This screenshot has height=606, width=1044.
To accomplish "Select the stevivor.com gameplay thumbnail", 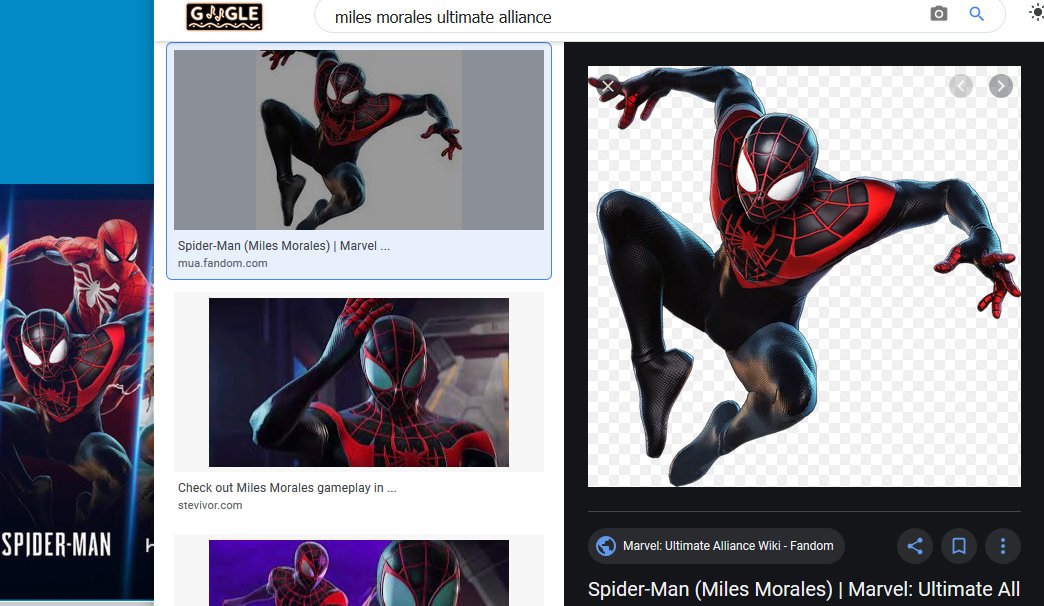I will 359,382.
